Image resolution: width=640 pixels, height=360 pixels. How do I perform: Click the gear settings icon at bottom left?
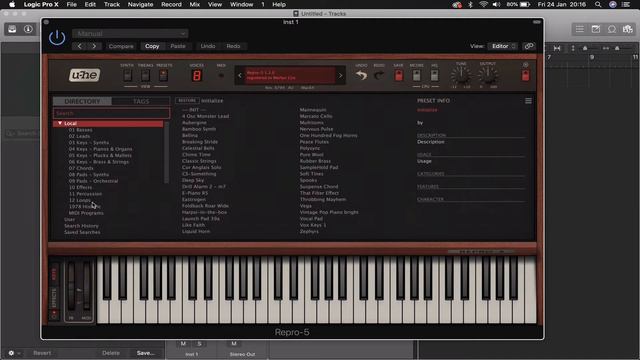(x=11, y=353)
